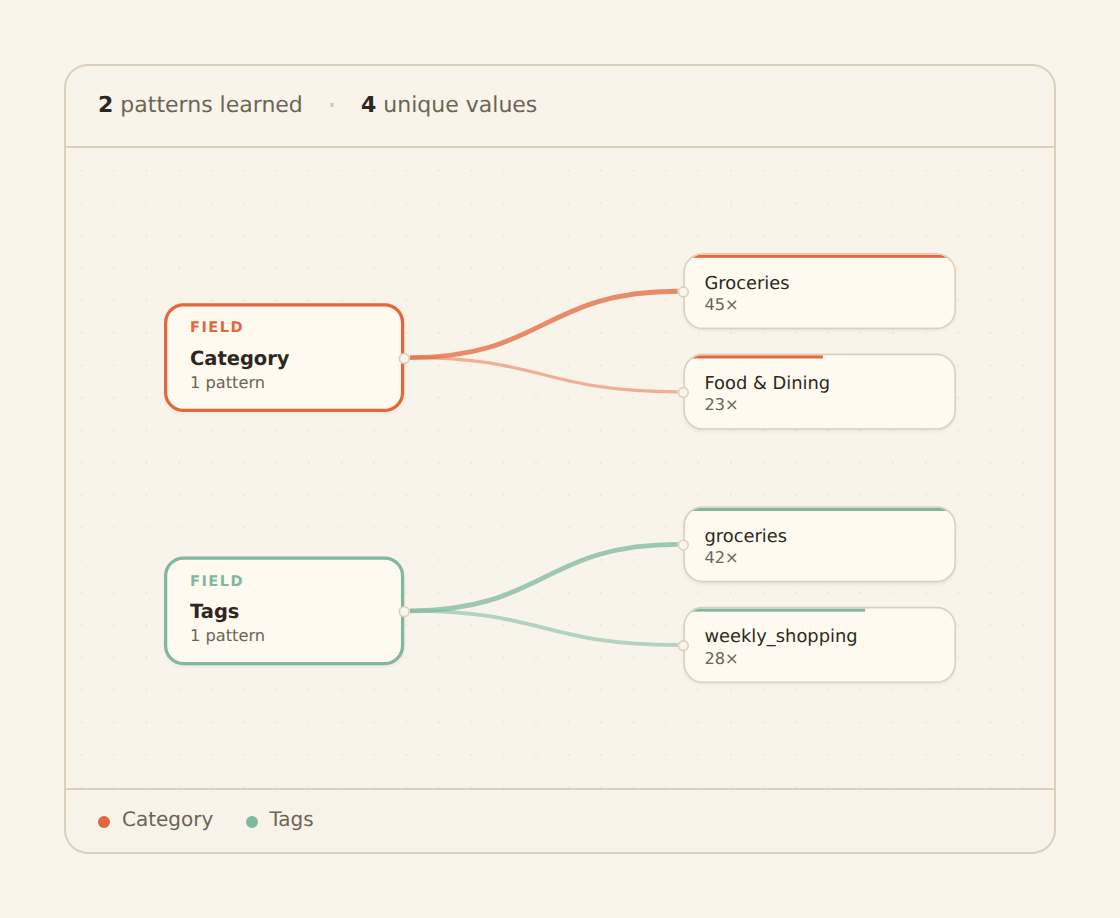The width and height of the screenshot is (1120, 918).
Task: Click the Category node output port
Action: [x=404, y=358]
